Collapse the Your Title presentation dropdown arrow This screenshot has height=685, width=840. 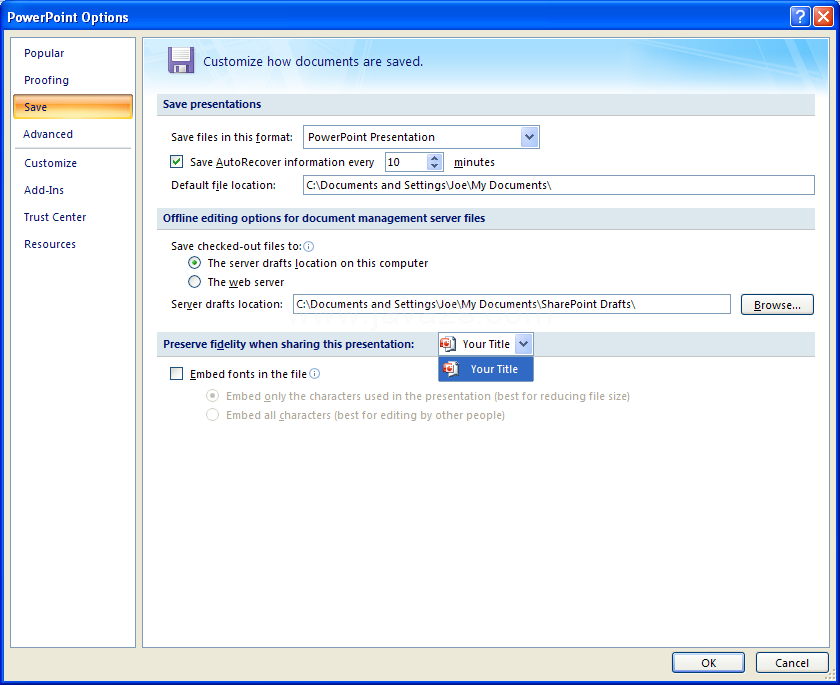pos(523,344)
